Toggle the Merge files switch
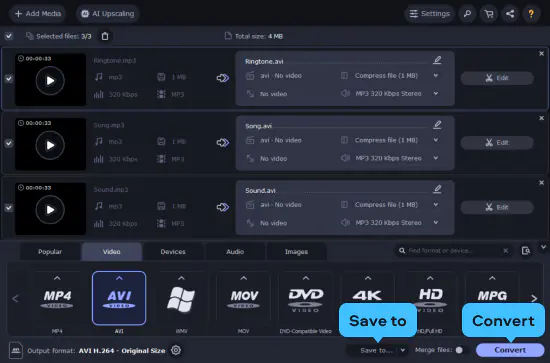The height and width of the screenshot is (363, 550). click(459, 350)
